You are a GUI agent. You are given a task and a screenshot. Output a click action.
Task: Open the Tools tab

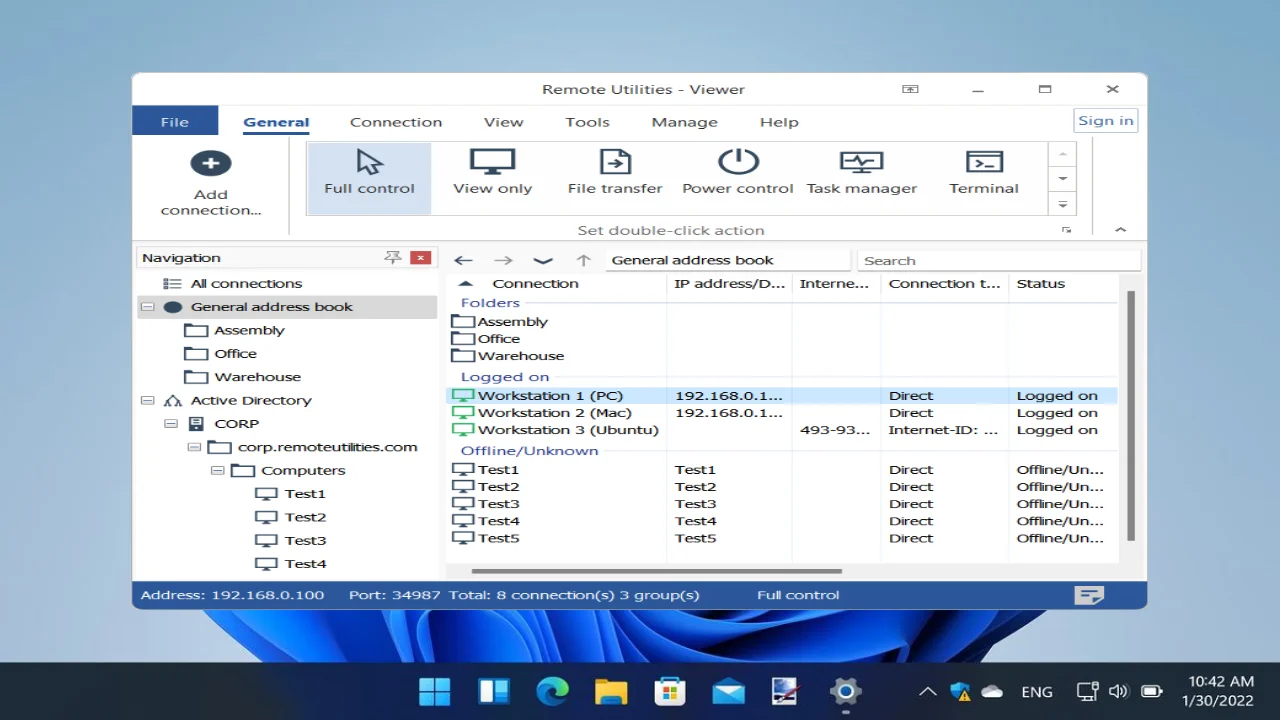click(x=587, y=122)
